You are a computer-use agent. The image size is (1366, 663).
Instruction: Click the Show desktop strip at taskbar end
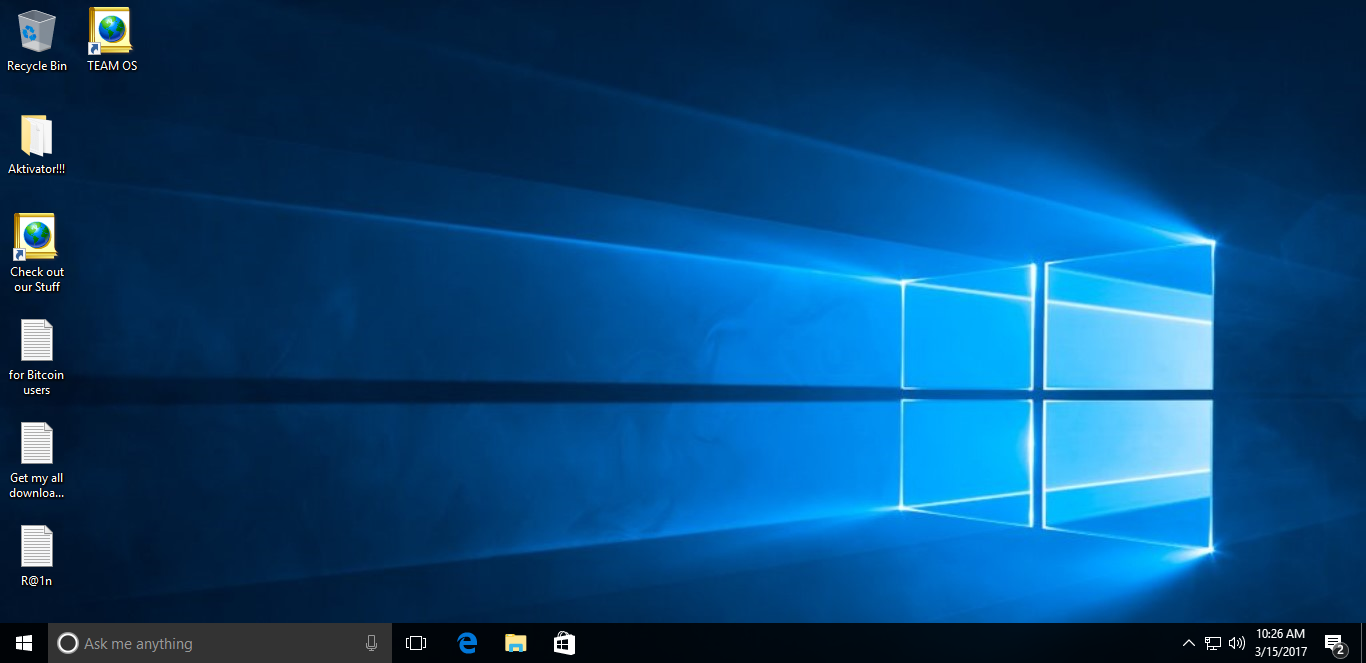tap(1363, 643)
